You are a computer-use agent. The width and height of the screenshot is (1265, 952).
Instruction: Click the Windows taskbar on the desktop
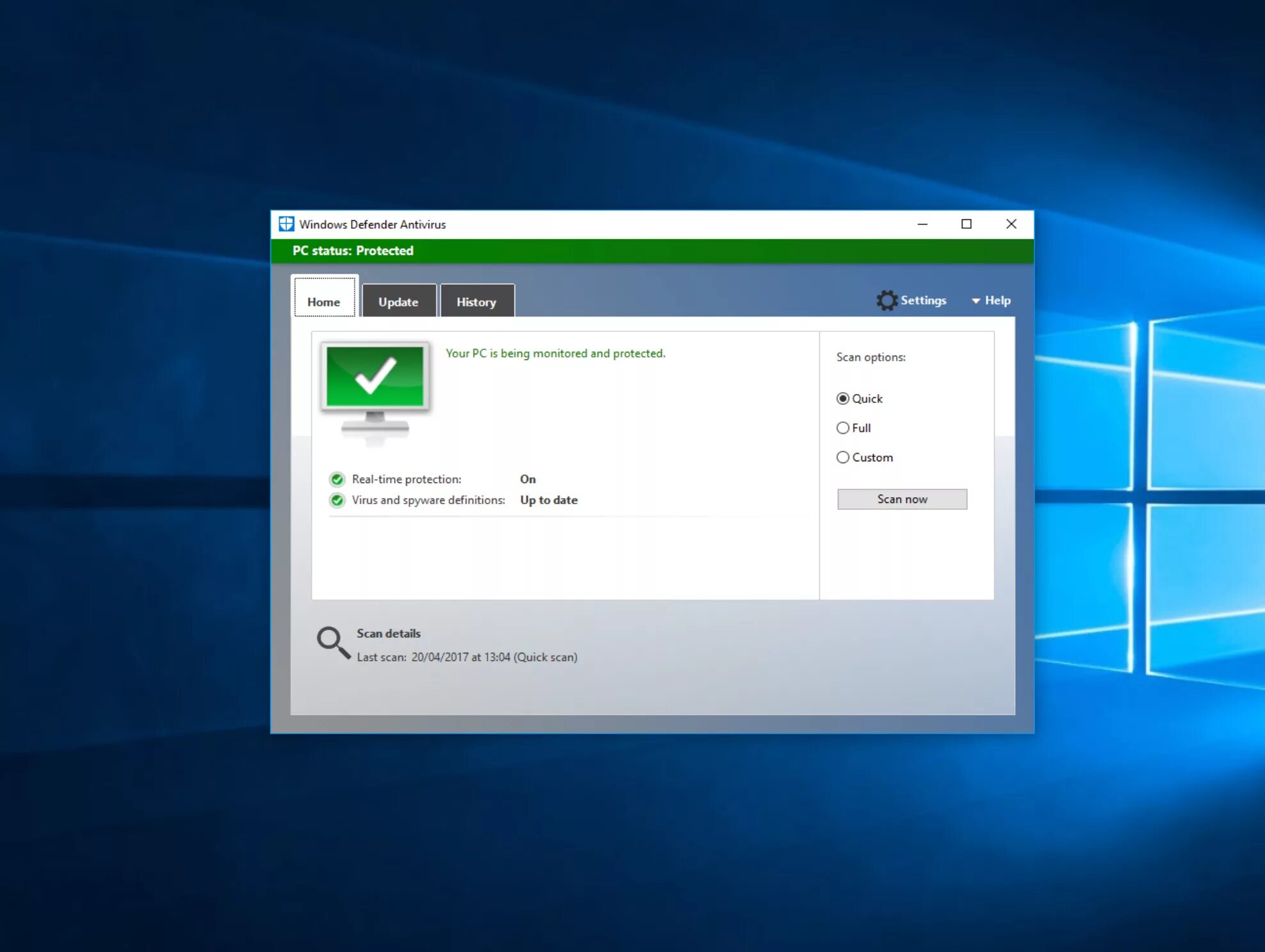click(x=632, y=940)
